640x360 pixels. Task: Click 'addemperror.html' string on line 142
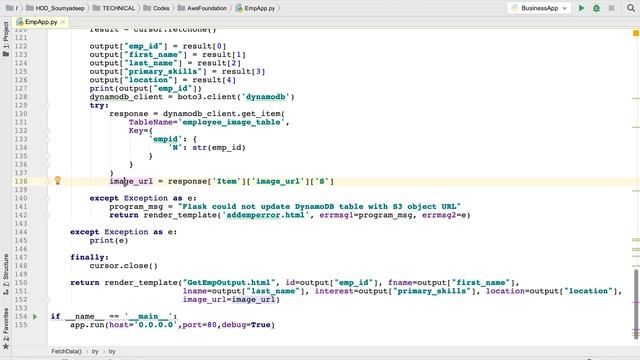(266, 215)
